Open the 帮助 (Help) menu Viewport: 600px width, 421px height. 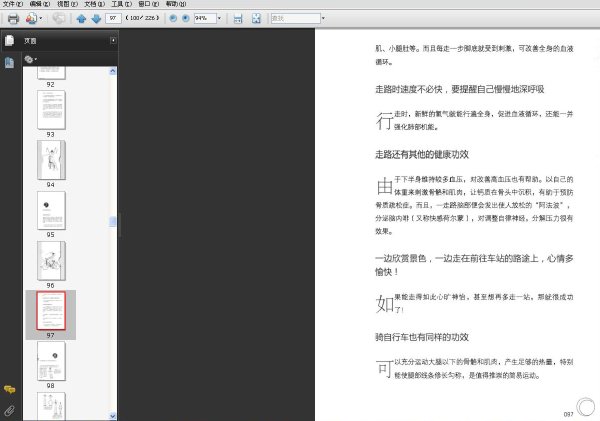[176, 4]
